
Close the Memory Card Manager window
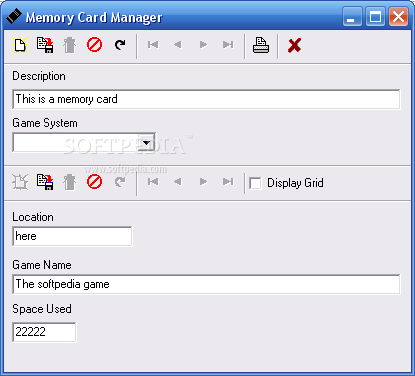point(398,17)
